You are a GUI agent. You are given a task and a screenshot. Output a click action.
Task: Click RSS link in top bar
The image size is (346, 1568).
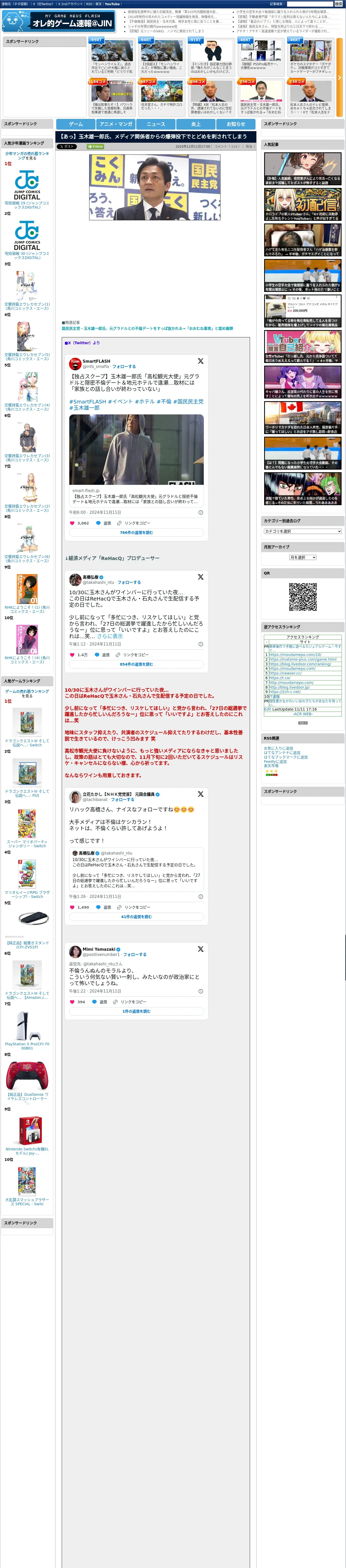pos(89,4)
